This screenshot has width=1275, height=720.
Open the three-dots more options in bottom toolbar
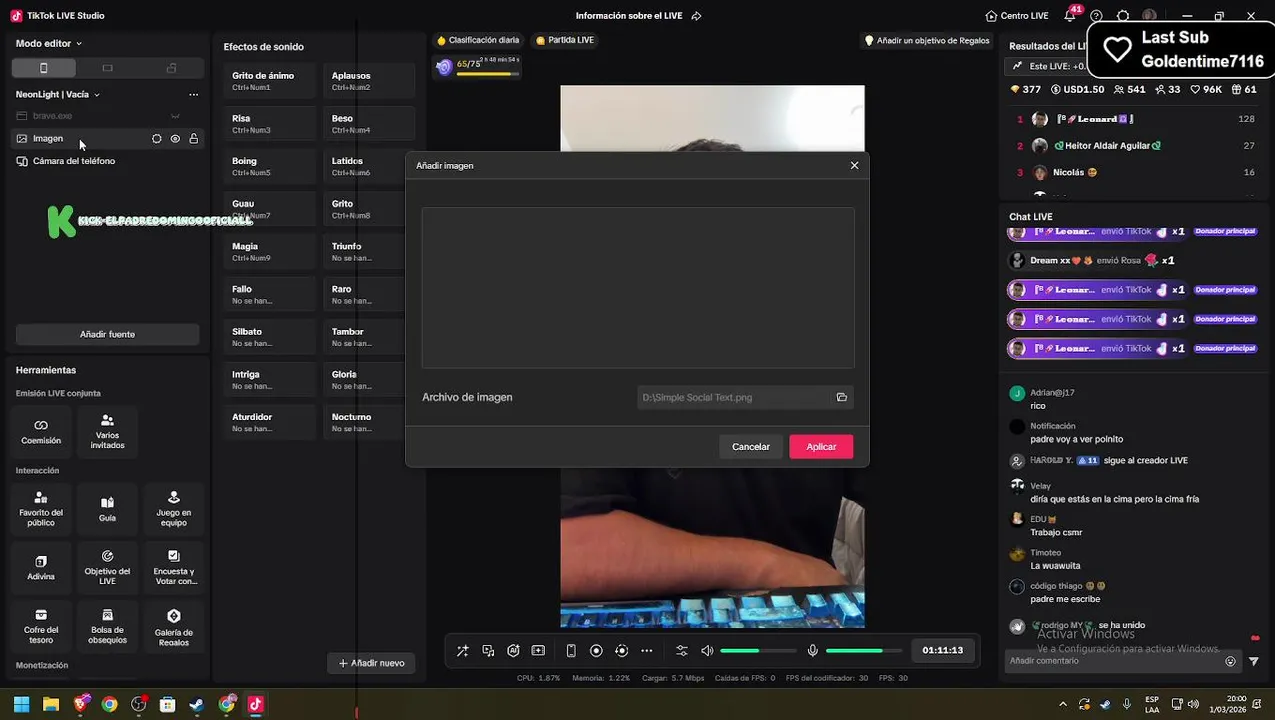(x=646, y=651)
